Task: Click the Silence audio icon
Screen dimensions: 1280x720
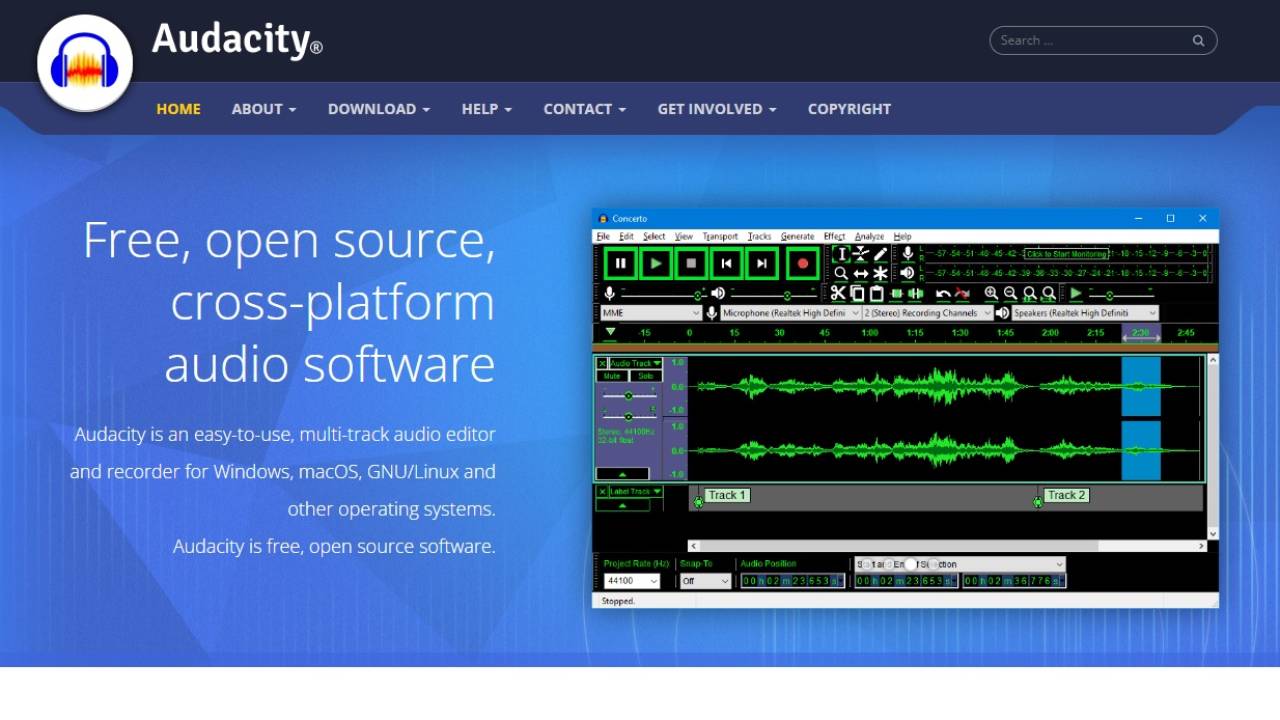Action: pyautogui.click(x=915, y=293)
